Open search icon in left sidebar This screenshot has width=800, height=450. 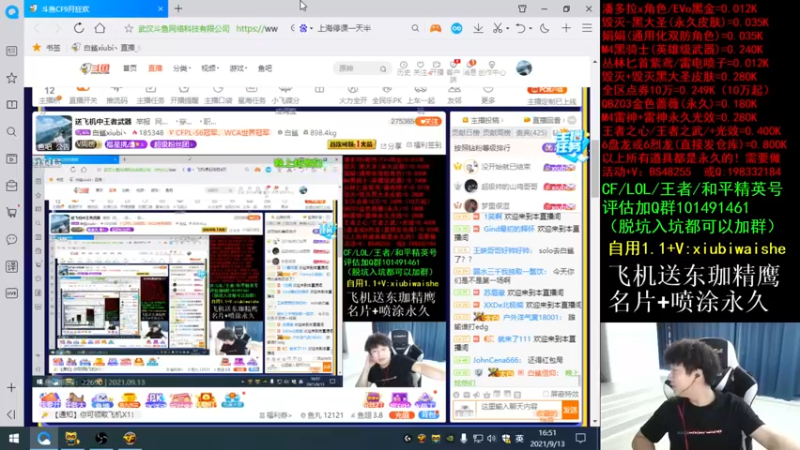[x=11, y=132]
